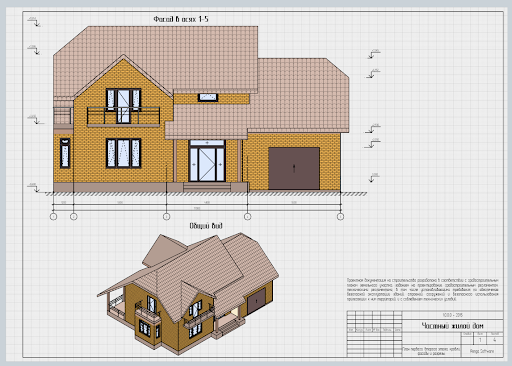Screen dimensions: 512x366
Task: Click the 3D isometric house view
Action: 188,293
